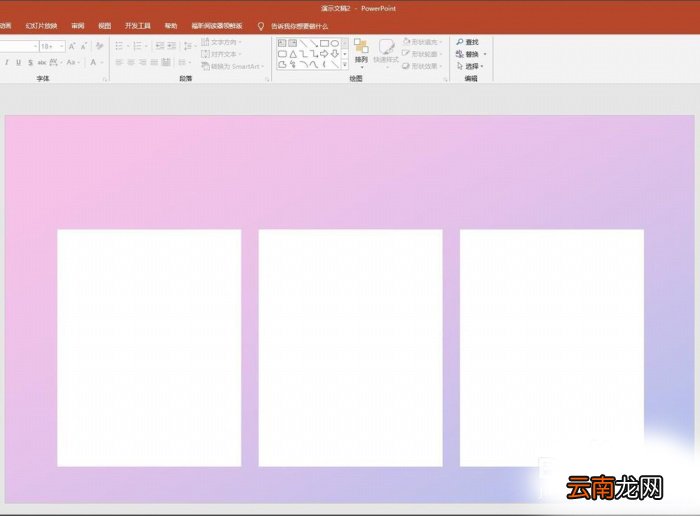Click the 告诉我你想要做什么 (Tell me) search box

[x=299, y=26]
